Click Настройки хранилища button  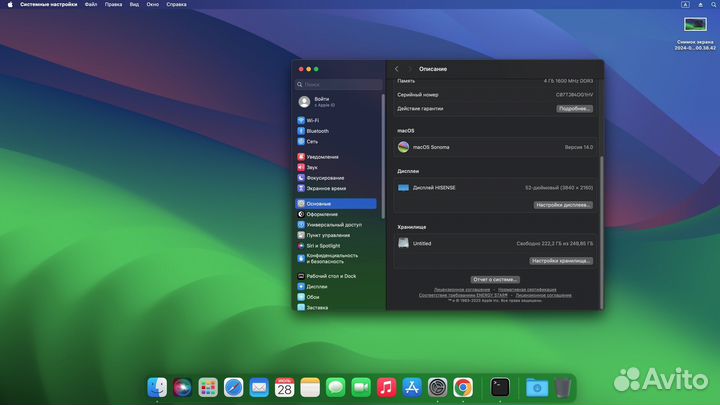coord(561,261)
